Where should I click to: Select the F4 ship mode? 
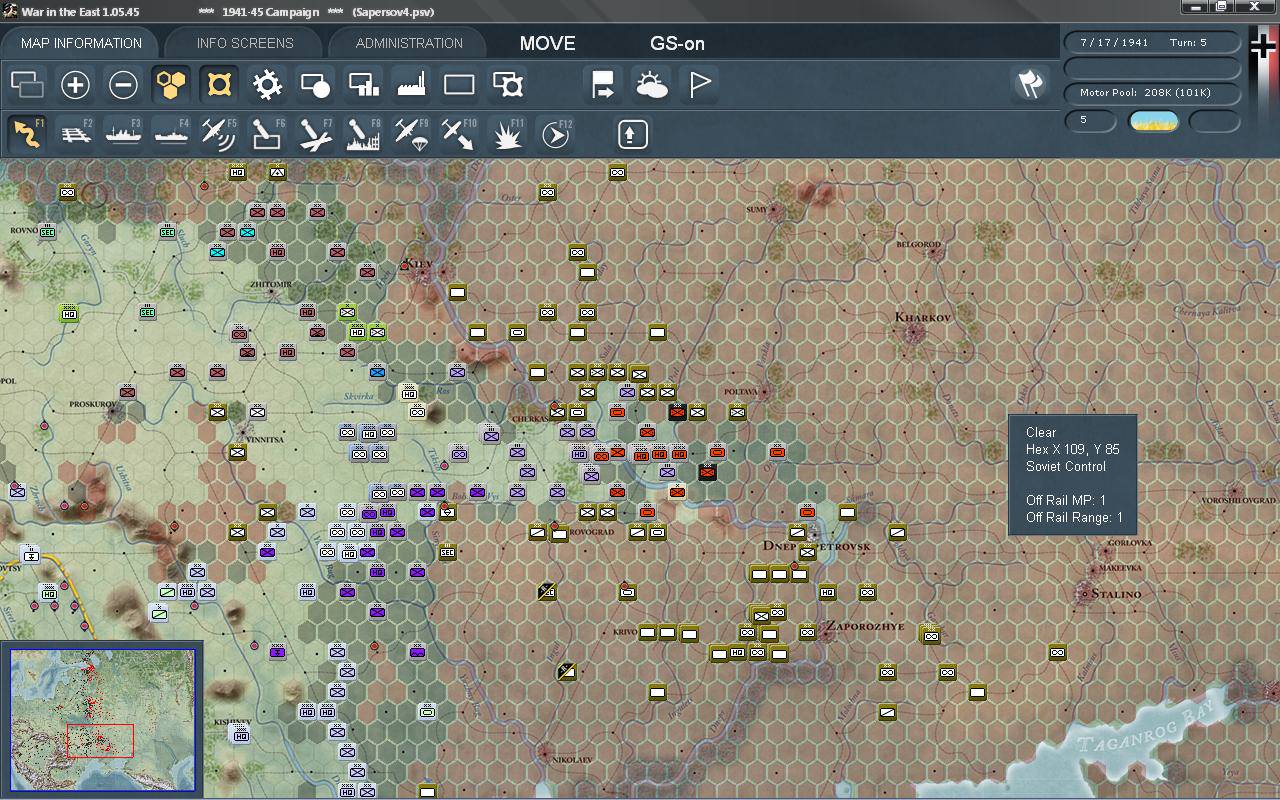[171, 133]
